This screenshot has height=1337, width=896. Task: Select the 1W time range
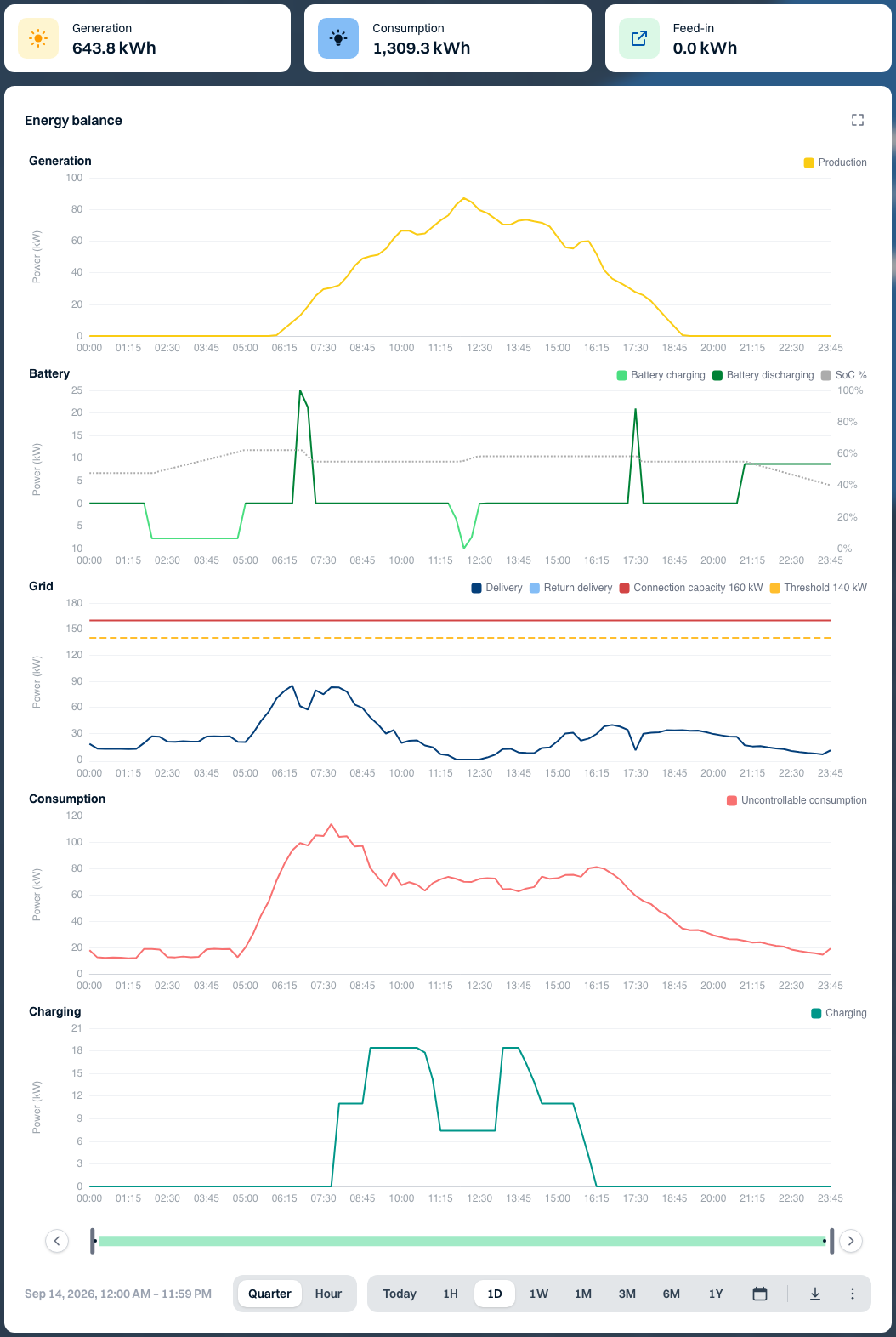539,1294
